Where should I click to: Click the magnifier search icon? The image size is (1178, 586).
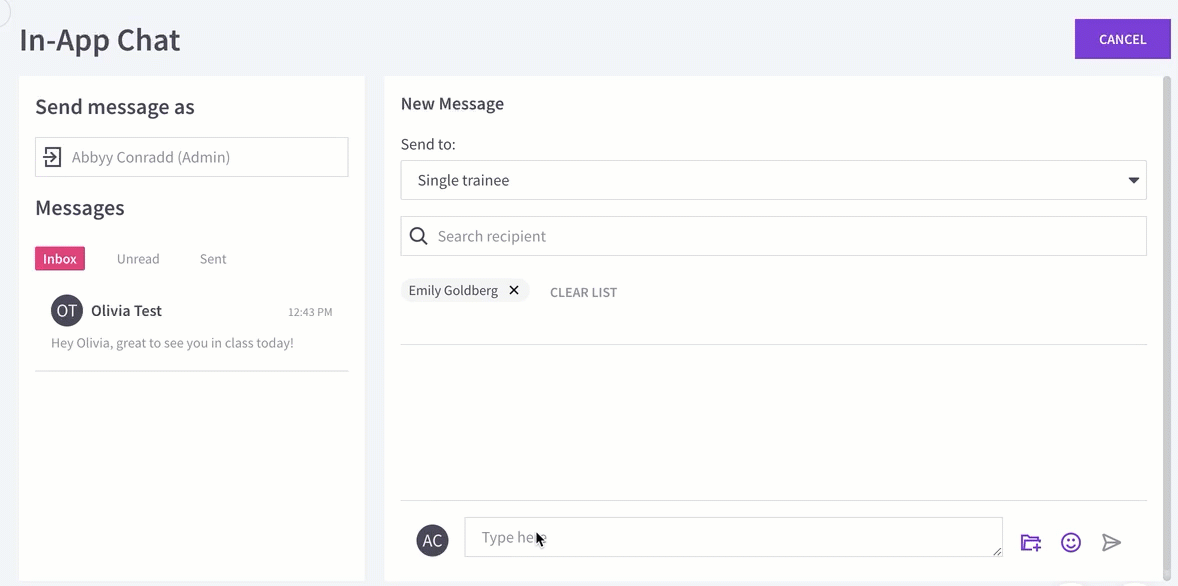click(x=418, y=236)
